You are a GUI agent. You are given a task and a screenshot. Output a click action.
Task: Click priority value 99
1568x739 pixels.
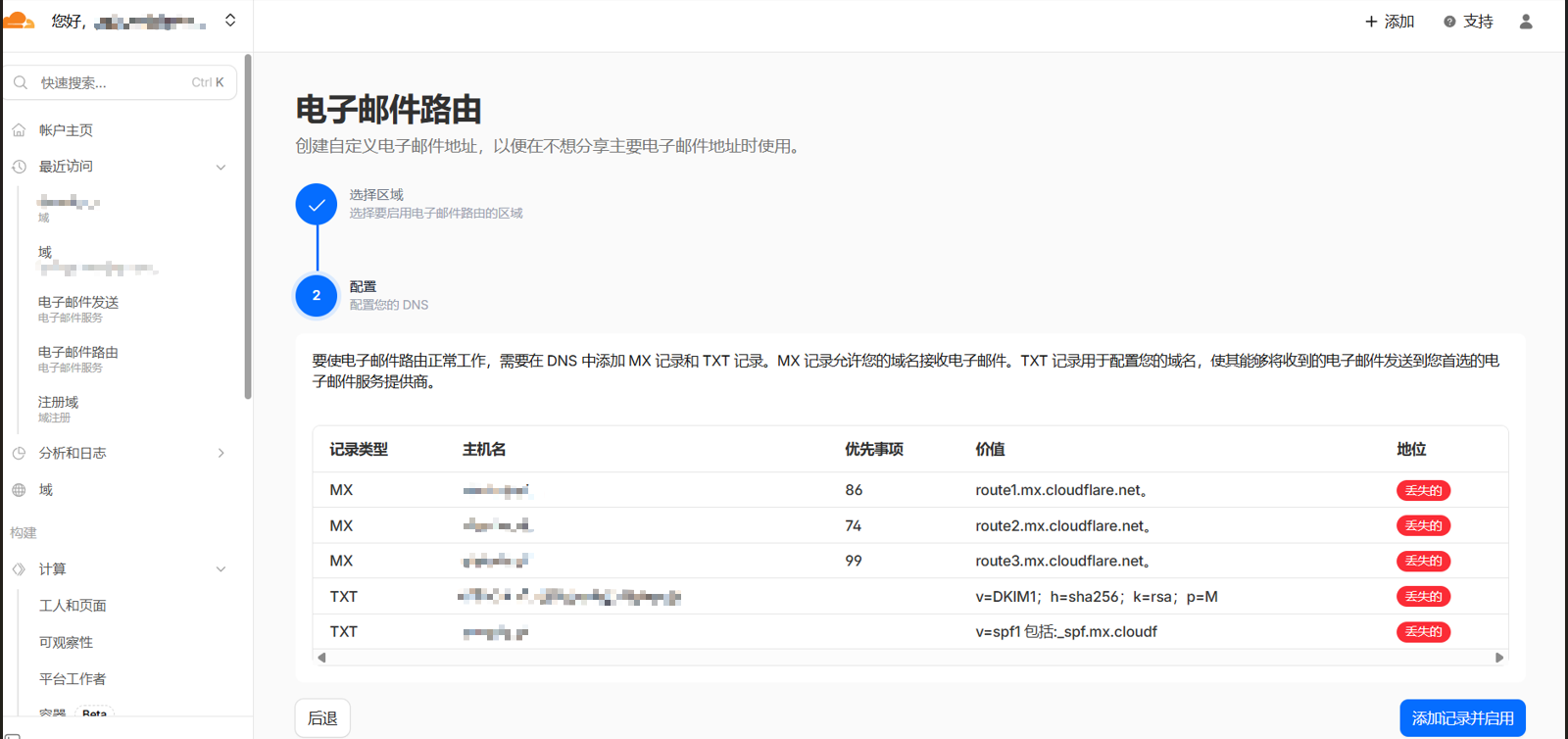[x=854, y=561]
